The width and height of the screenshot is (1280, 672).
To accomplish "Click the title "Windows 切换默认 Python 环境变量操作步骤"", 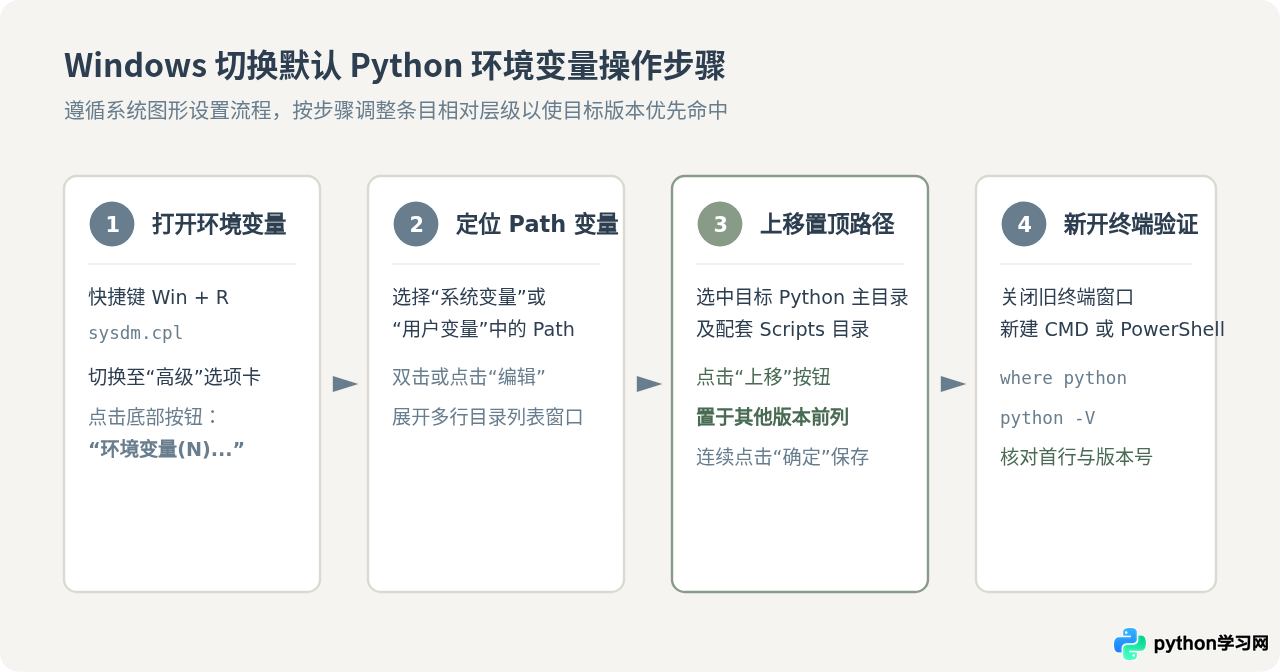I will coord(395,66).
